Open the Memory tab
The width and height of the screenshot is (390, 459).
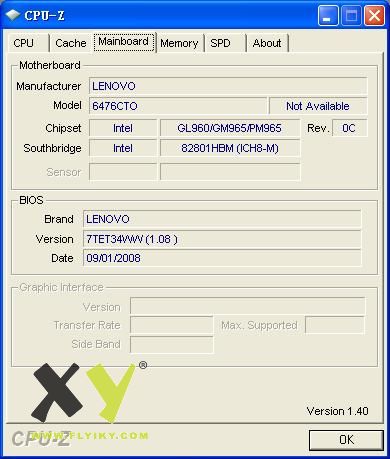[x=179, y=43]
